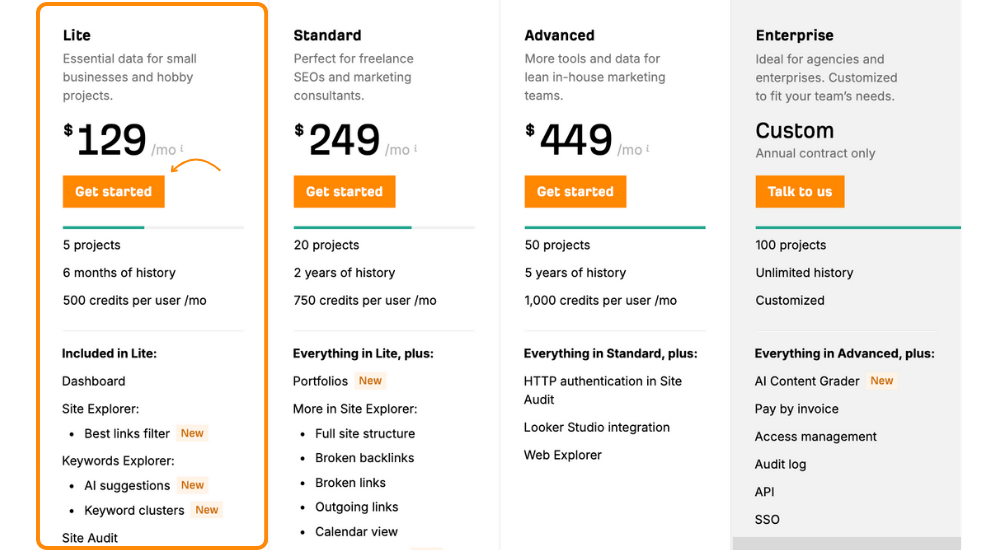The height and width of the screenshot is (550, 1000).
Task: Get started with the Advanced plan
Action: [575, 191]
